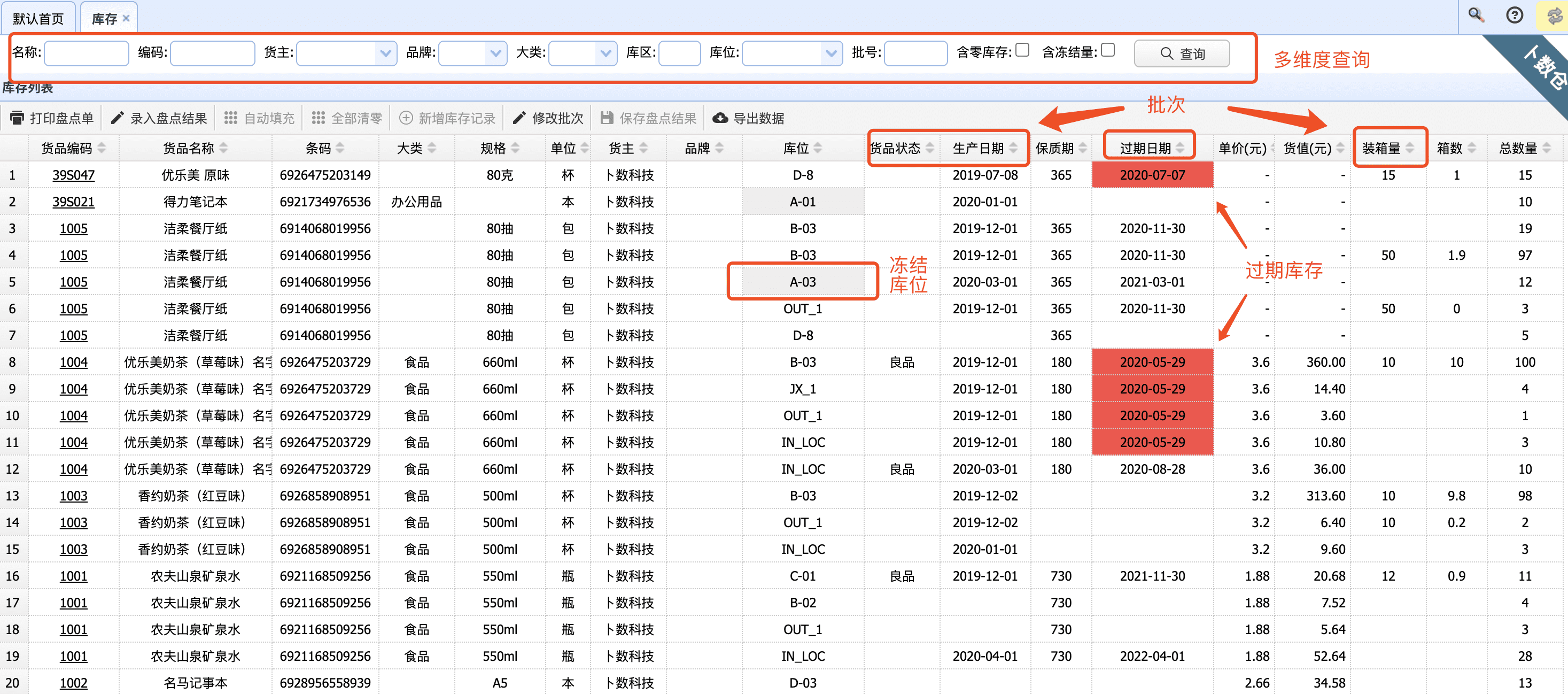Screen dimensions: 1568x694
Task: Click 自动填充 grid toolbar button
Action: (259, 118)
